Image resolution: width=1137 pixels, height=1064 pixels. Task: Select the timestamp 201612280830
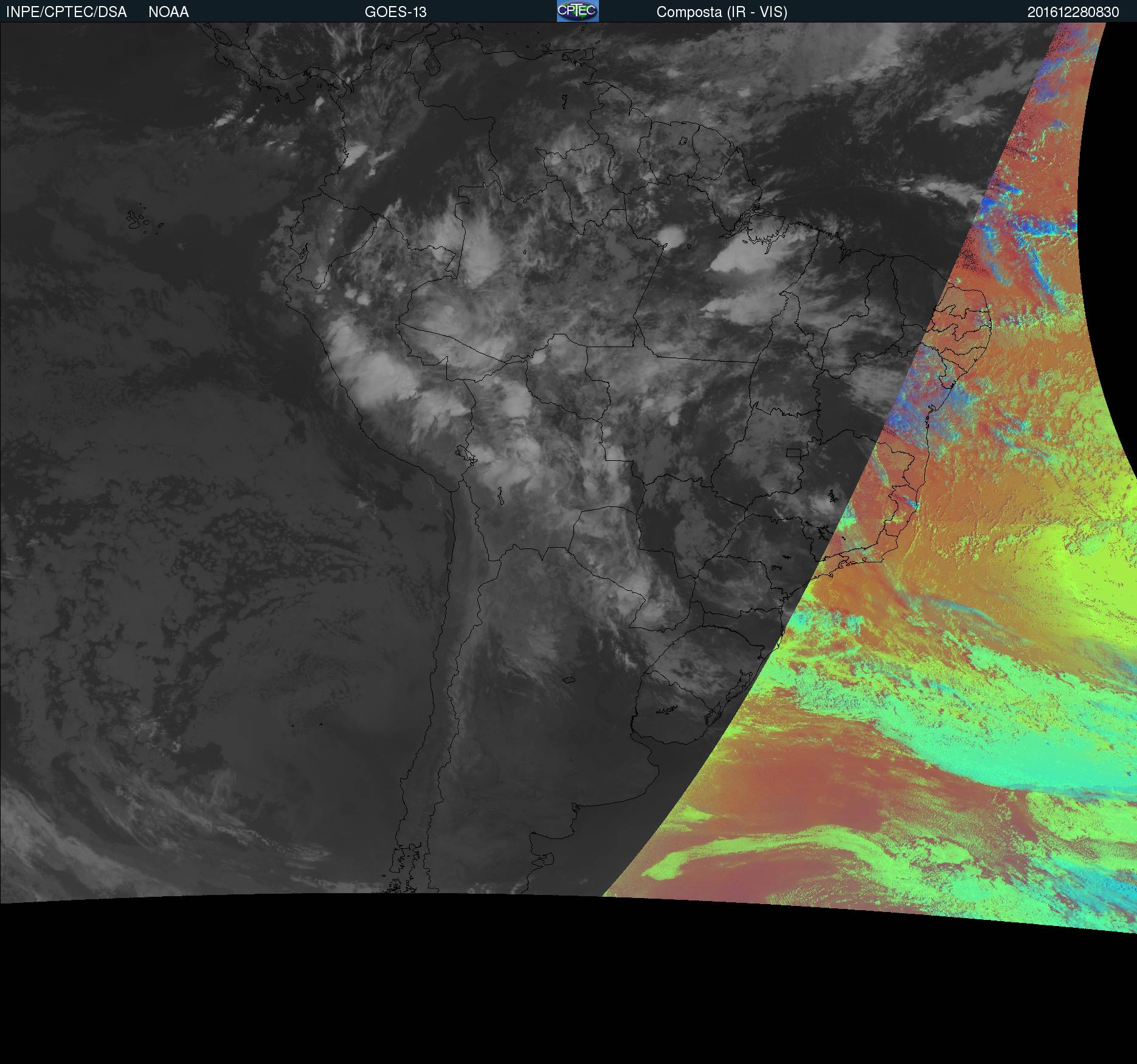click(1073, 12)
